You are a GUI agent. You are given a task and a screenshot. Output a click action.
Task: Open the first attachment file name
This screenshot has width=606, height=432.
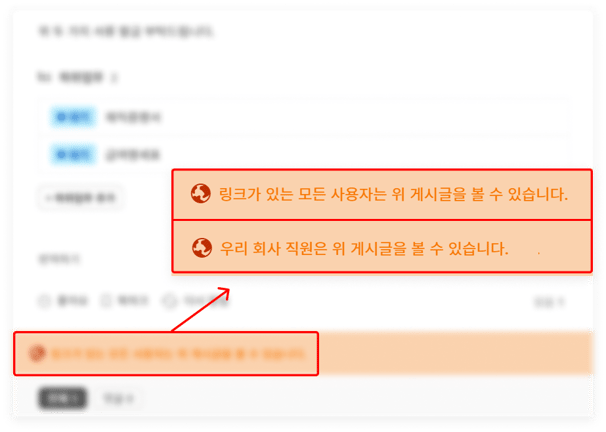coord(133,117)
